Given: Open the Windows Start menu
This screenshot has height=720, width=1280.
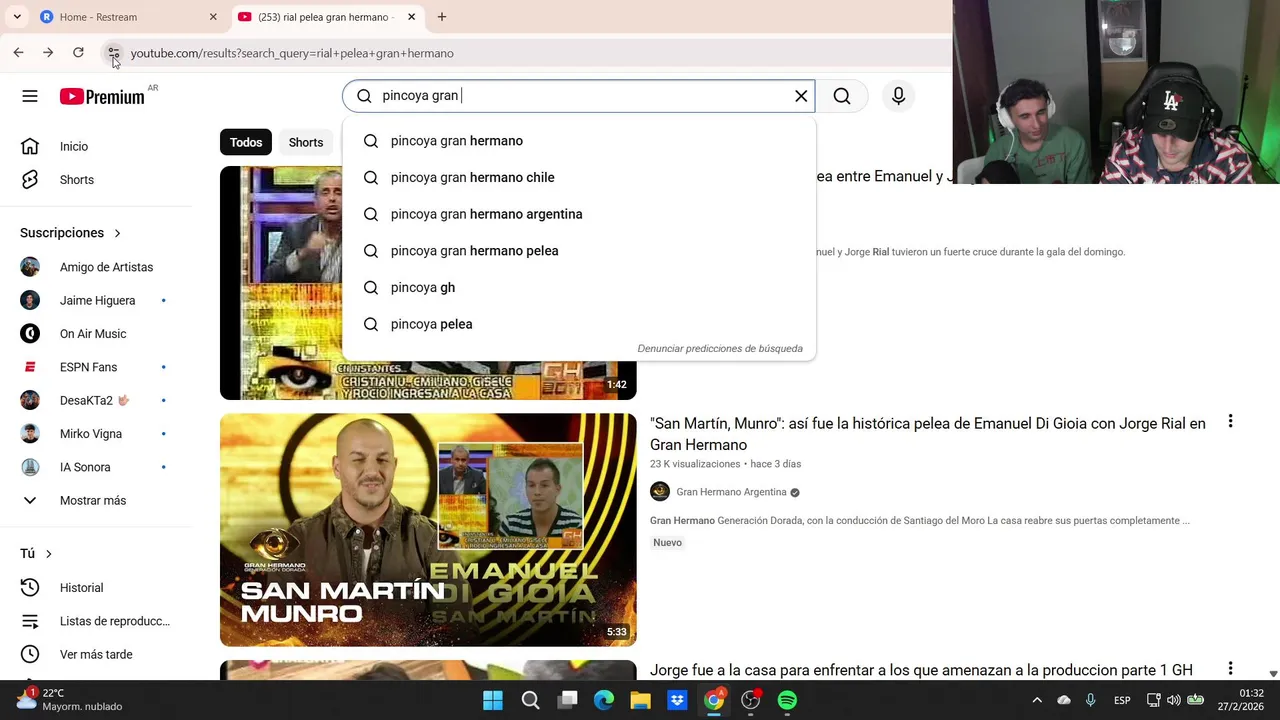Looking at the screenshot, I should click(493, 701).
